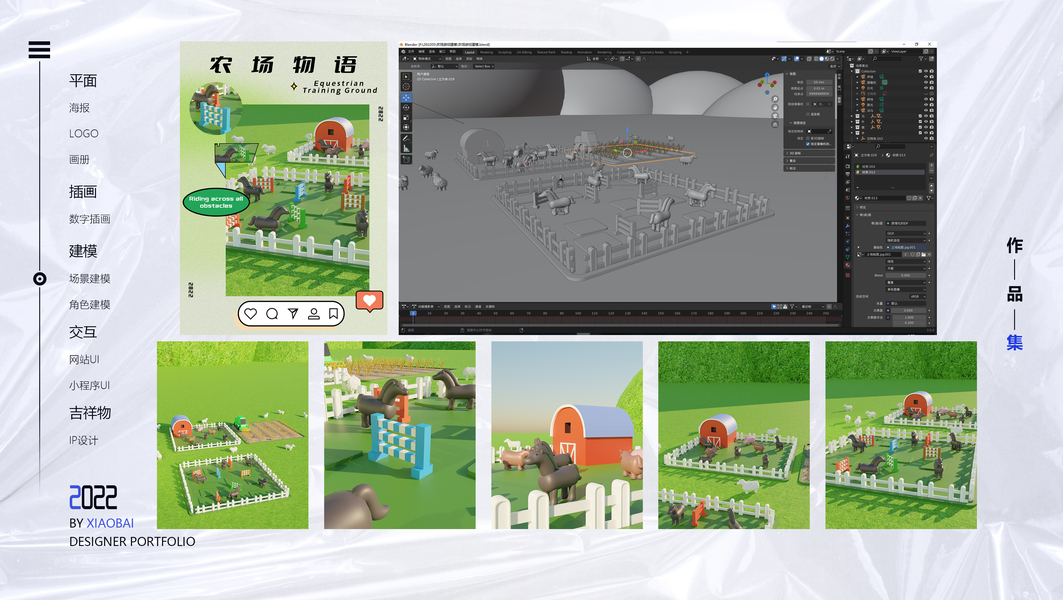
Task: Activate the Scale tool in Blender toolbar
Action: pyautogui.click(x=406, y=117)
